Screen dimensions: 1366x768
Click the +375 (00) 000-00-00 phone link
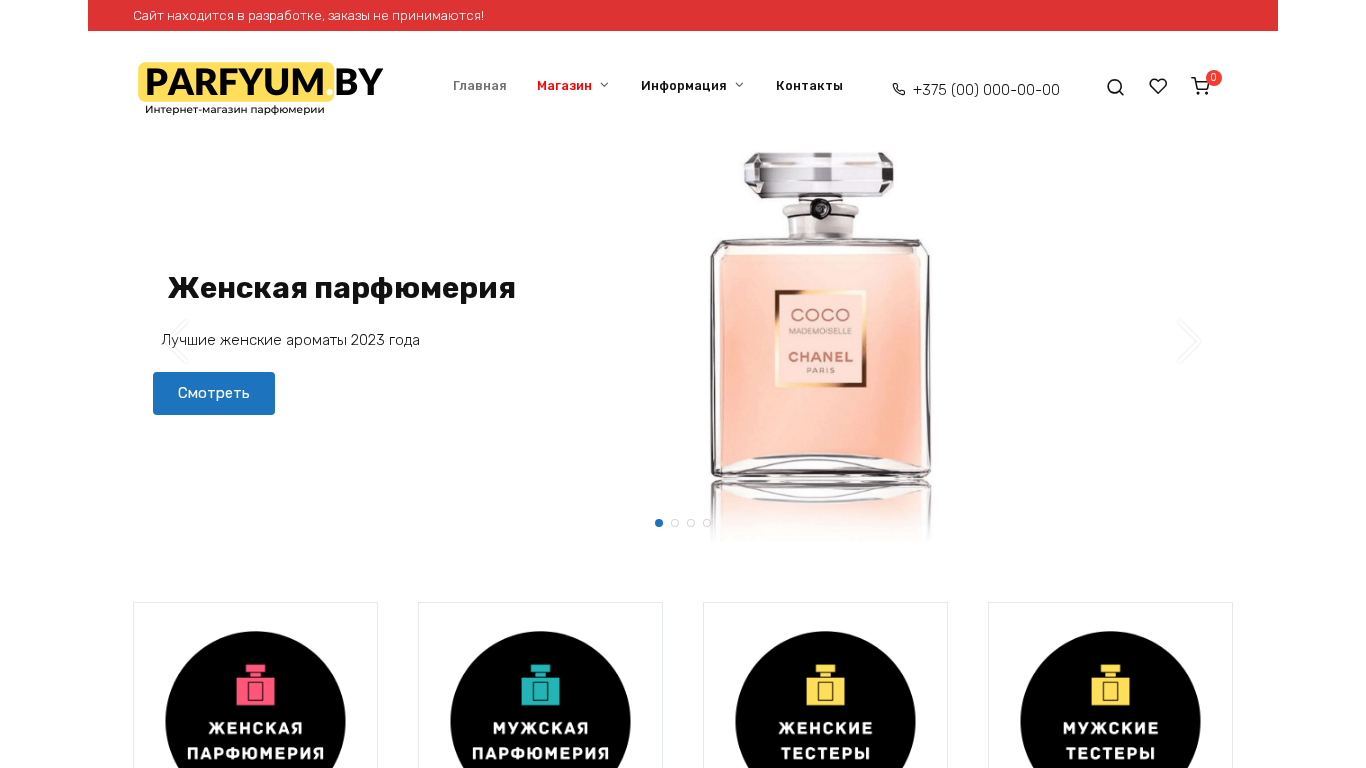pyautogui.click(x=986, y=90)
